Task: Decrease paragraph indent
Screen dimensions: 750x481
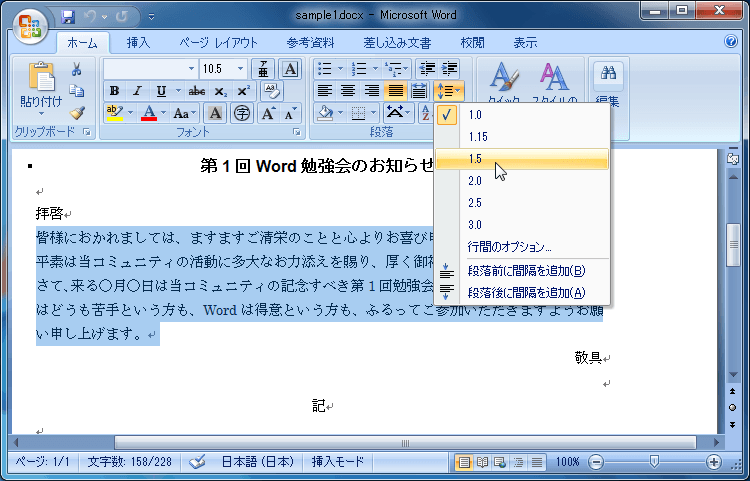Action: pyautogui.click(x=427, y=69)
